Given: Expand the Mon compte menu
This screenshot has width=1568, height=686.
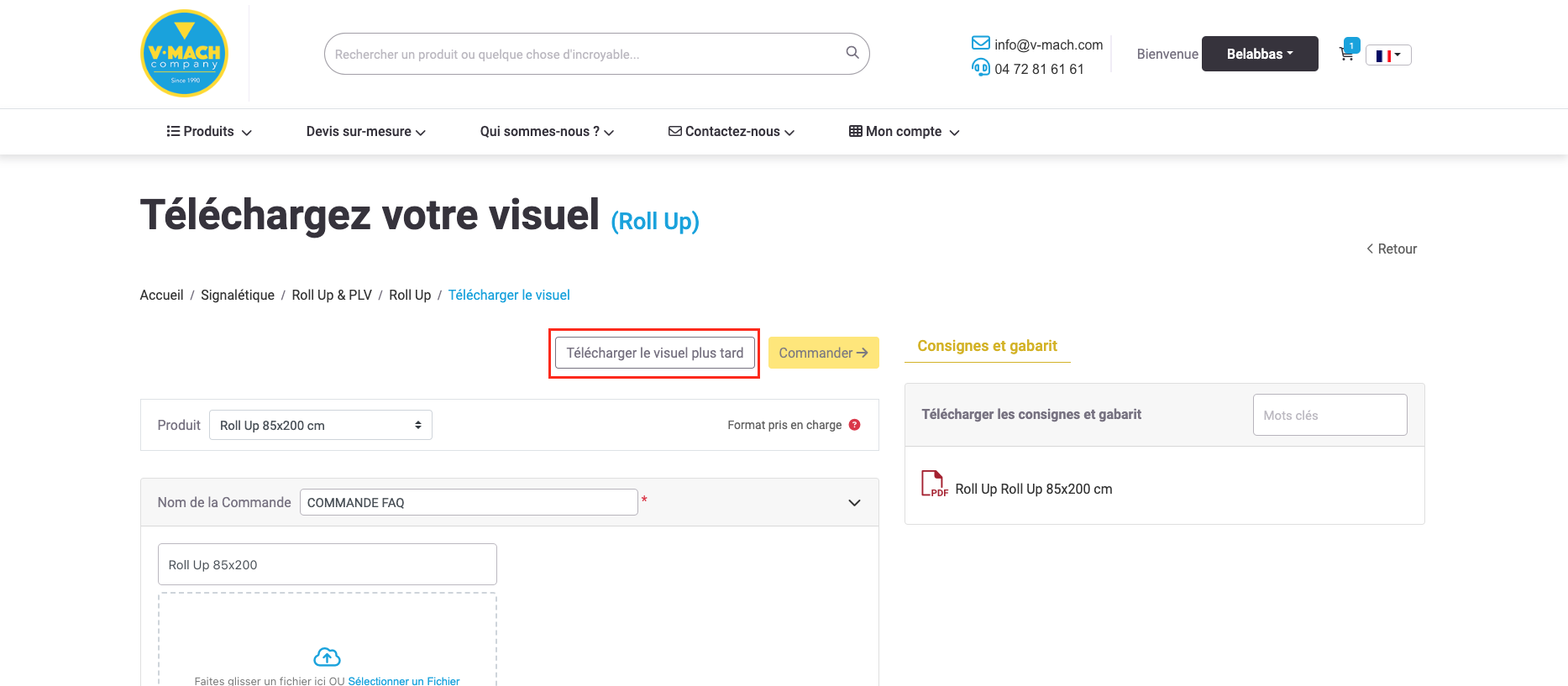Looking at the screenshot, I should pyautogui.click(x=904, y=132).
